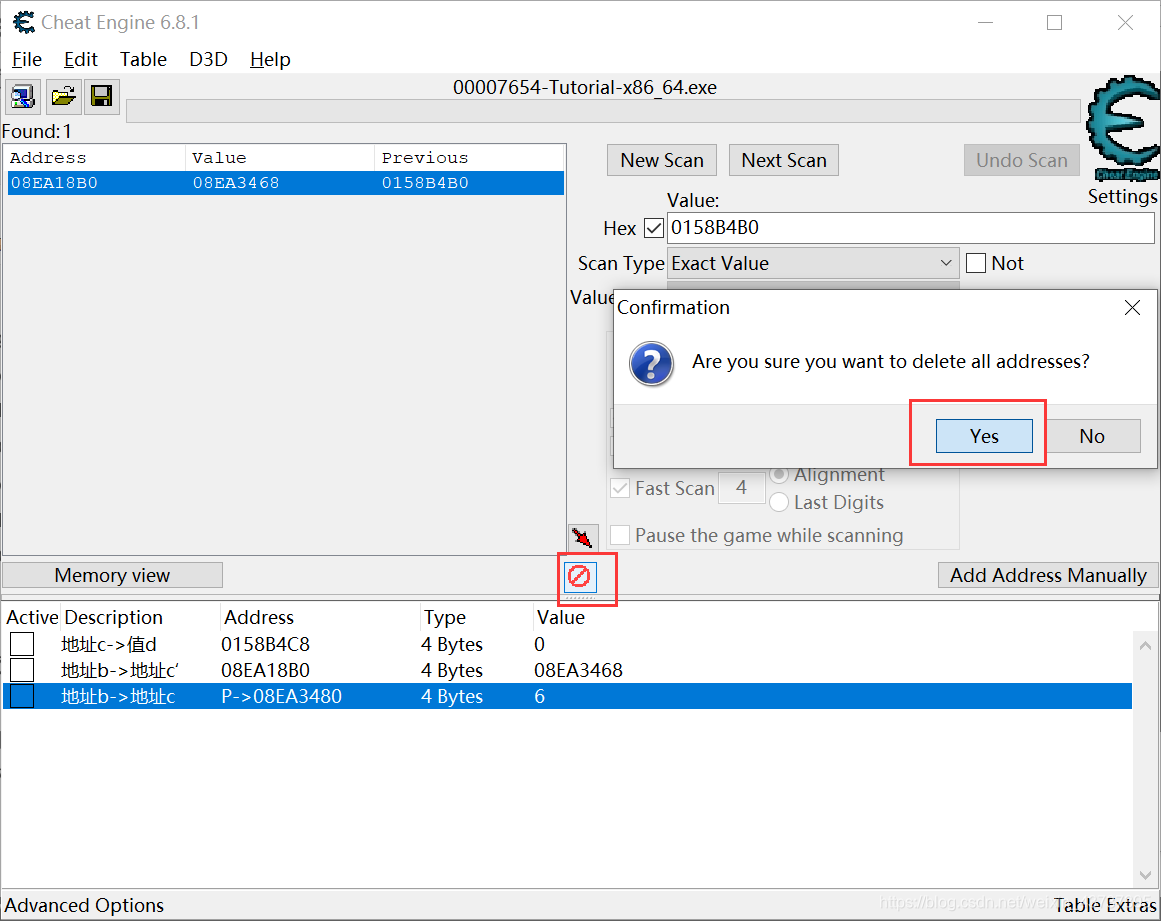
Task: Click the New Scan button
Action: pyautogui.click(x=662, y=161)
